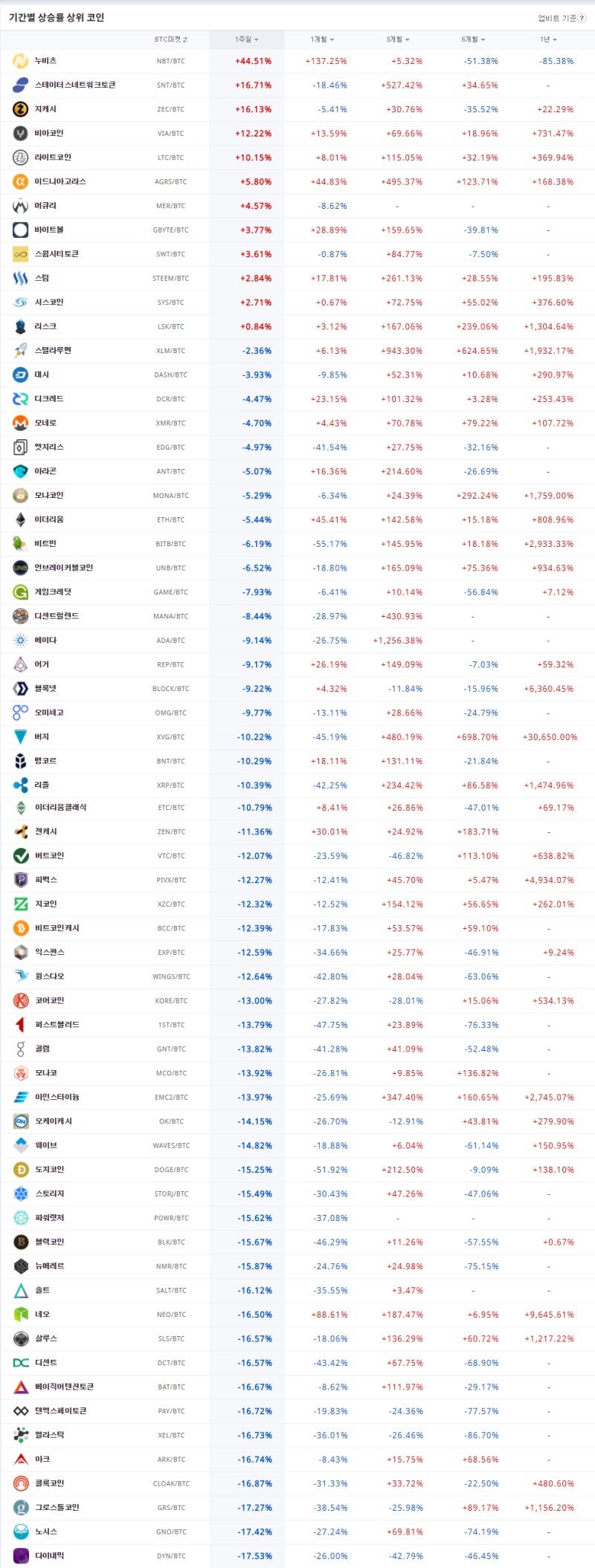595x1568 pixels.
Task: Click the Ethereum (ETH) coin icon
Action: click(20, 519)
